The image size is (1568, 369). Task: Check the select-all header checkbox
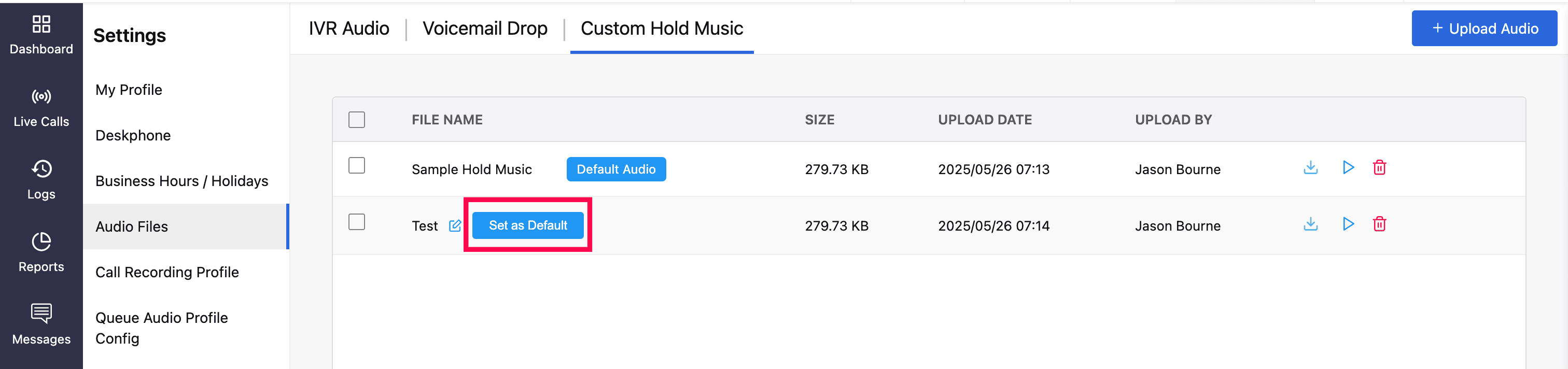coord(357,120)
